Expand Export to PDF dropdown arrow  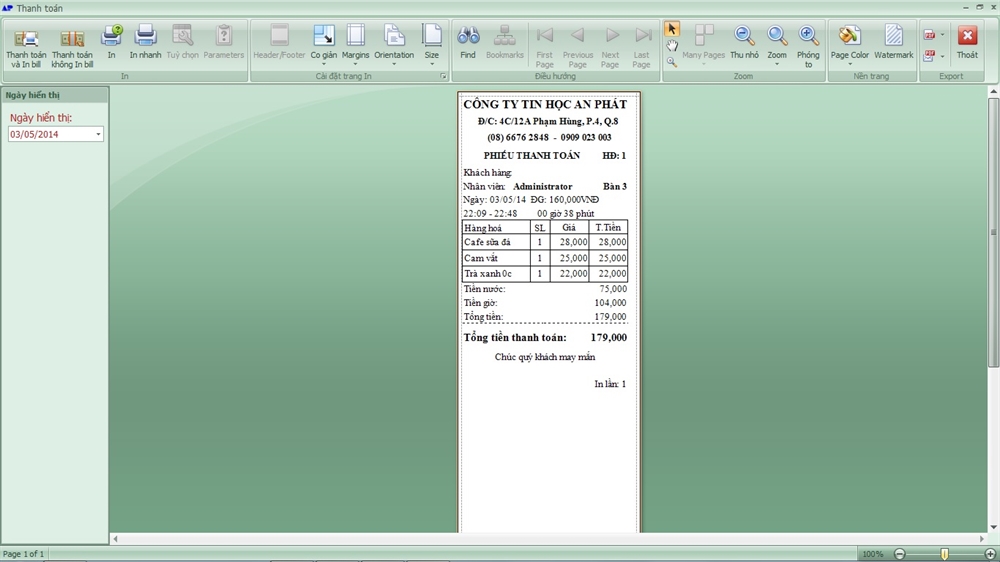(x=943, y=35)
